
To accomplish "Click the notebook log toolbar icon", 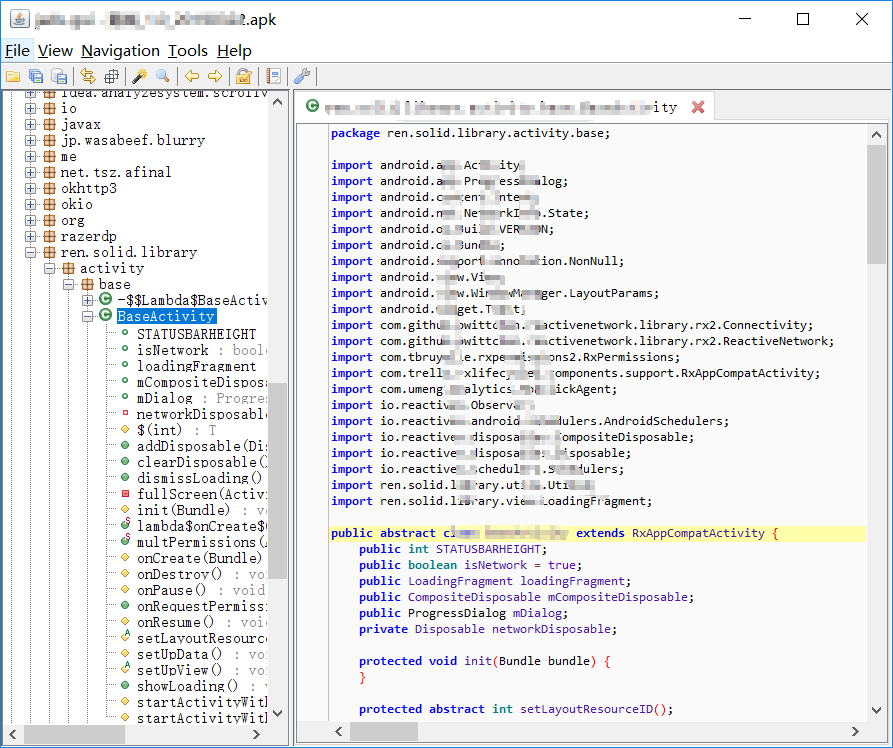I will tap(272, 76).
